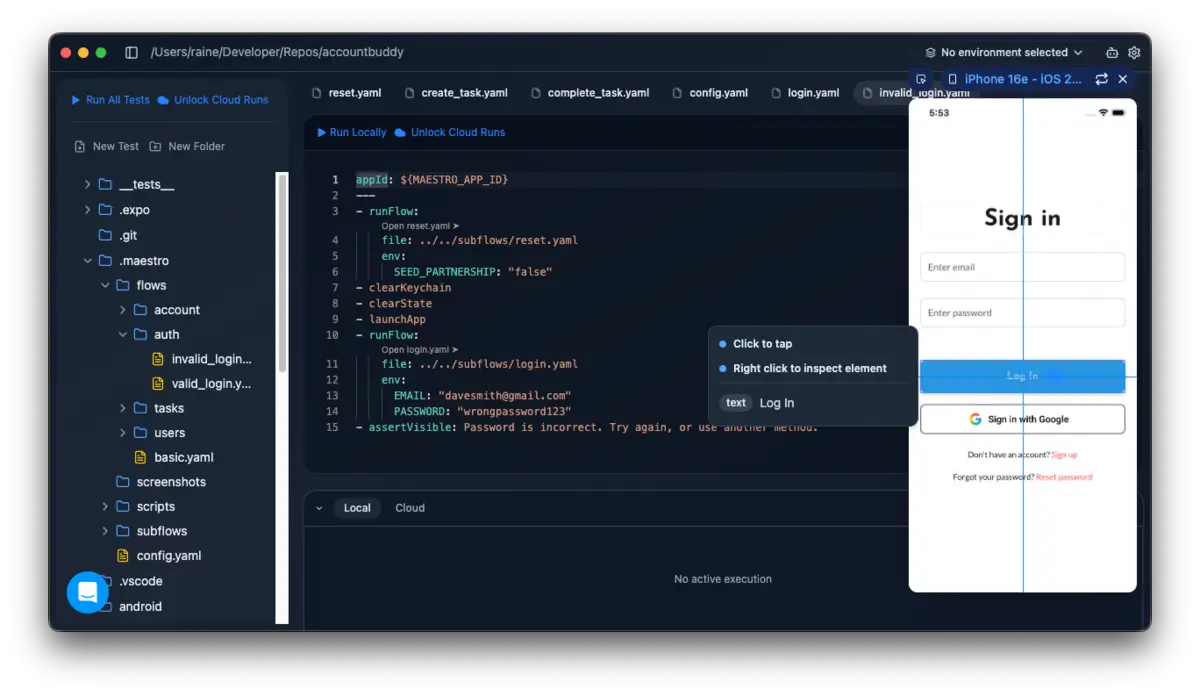
Task: Open config.yaml in file tree
Action: tap(159, 556)
